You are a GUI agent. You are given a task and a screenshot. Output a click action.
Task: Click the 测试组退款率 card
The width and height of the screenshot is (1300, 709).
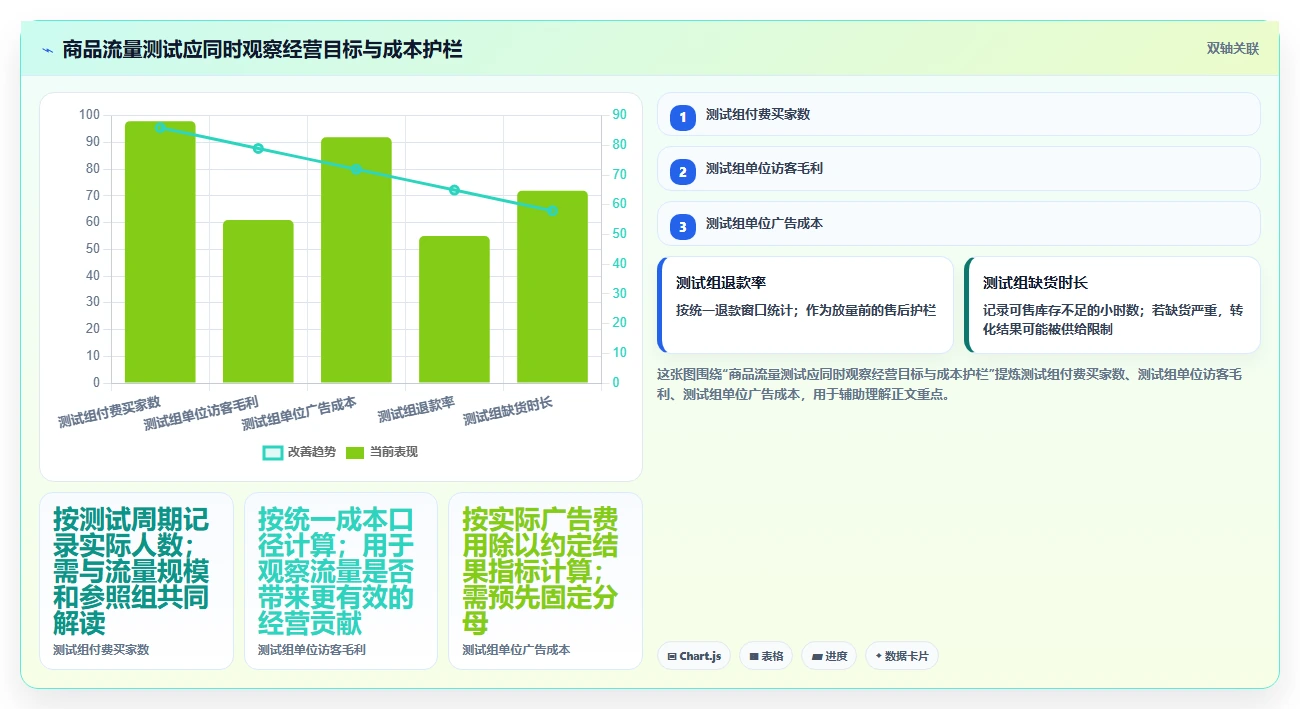[805, 305]
